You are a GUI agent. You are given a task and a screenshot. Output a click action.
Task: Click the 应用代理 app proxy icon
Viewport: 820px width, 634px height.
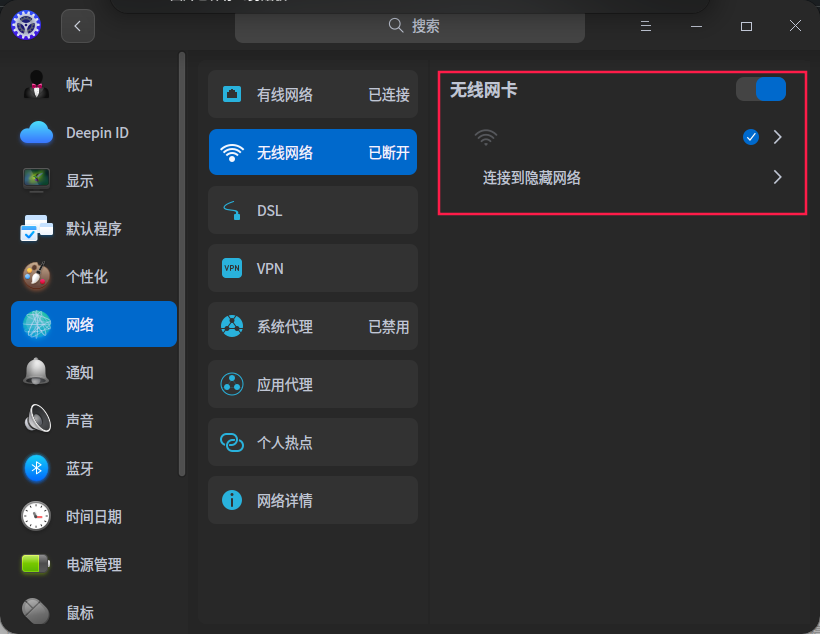click(x=232, y=384)
